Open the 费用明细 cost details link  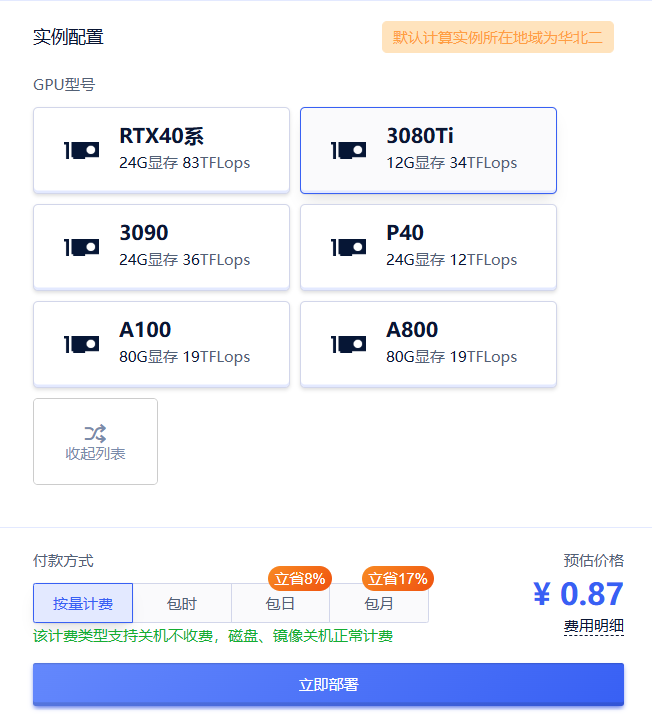594,626
